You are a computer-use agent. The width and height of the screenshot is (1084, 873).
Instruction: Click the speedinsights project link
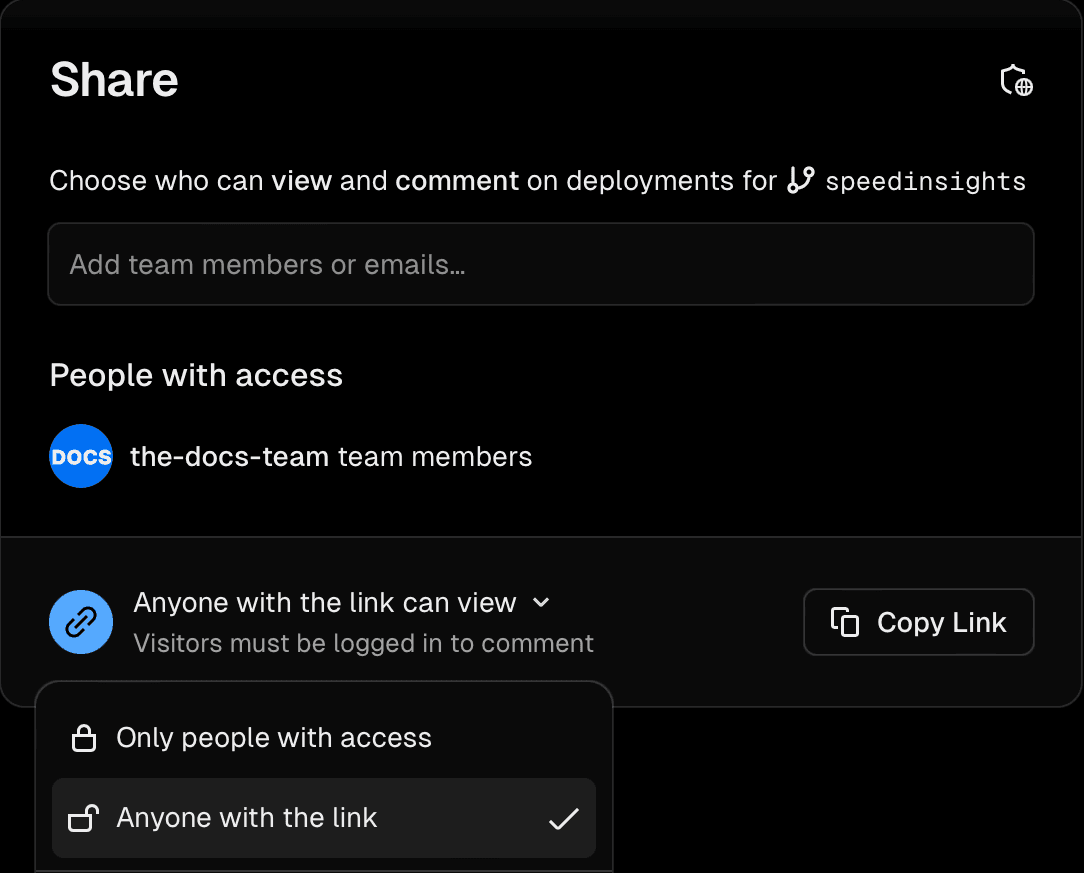[925, 181]
